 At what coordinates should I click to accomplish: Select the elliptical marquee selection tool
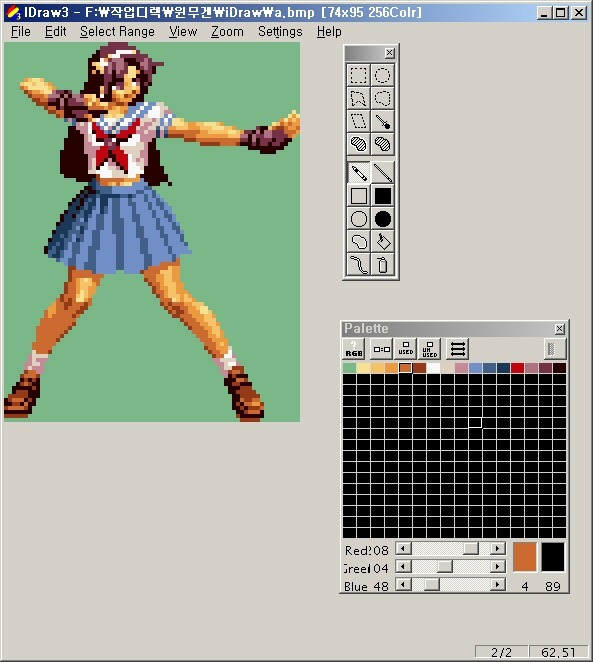382,75
